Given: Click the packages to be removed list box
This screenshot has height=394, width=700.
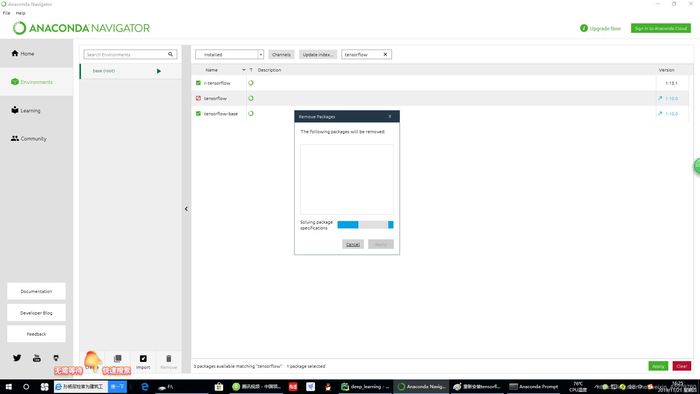Looking at the screenshot, I should (x=347, y=179).
